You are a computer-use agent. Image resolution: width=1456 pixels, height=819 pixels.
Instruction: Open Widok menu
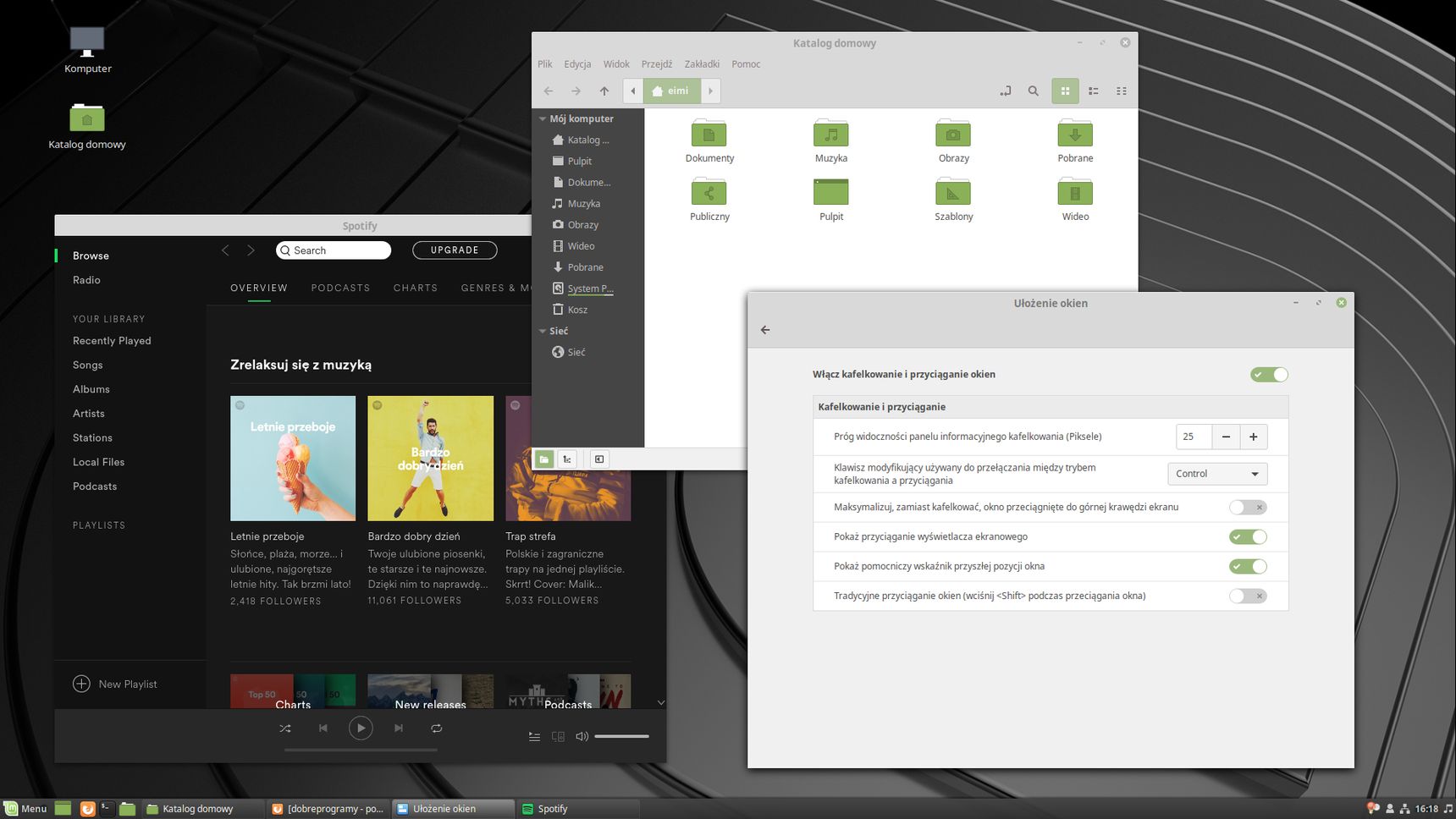[x=616, y=64]
